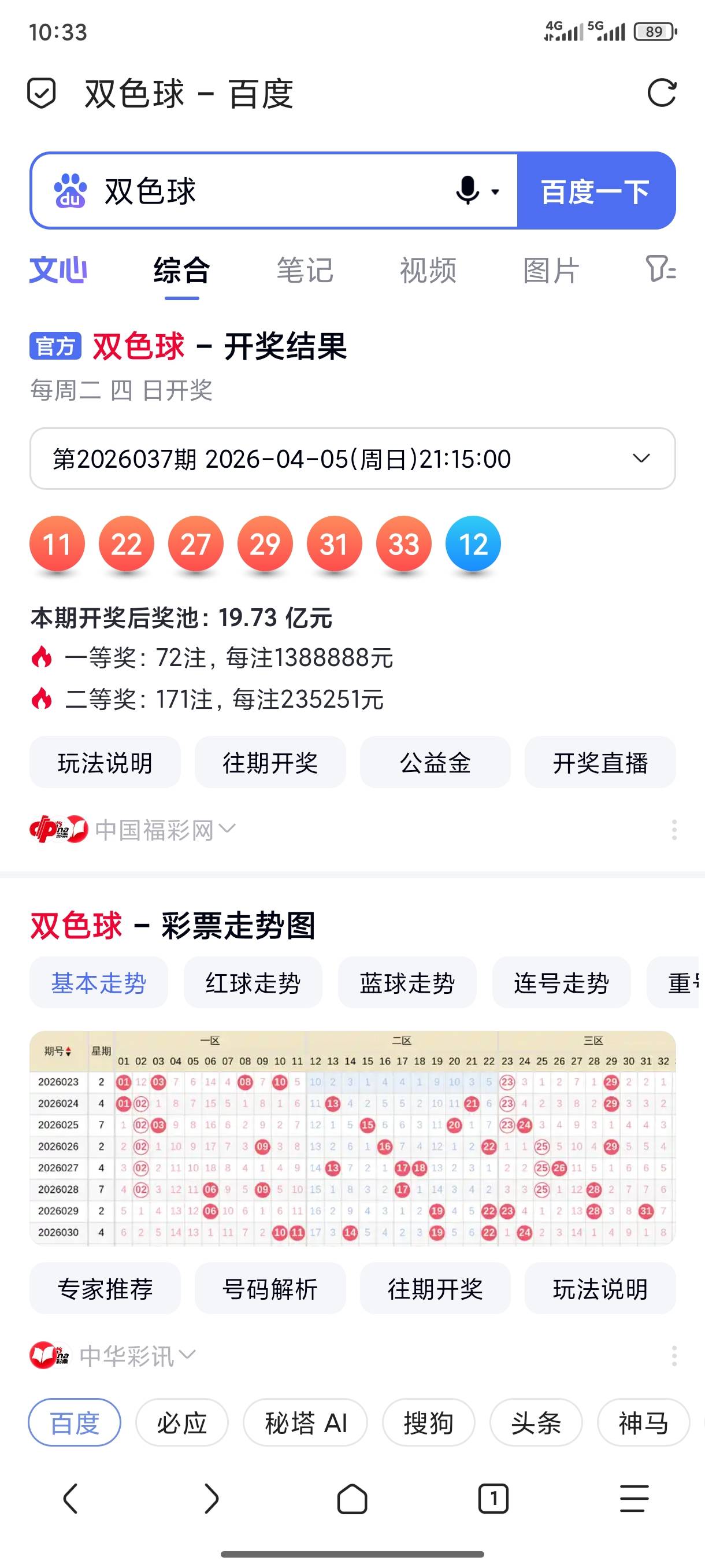Open more options beside 中华彩讯
705x1568 pixels.
tap(674, 1356)
